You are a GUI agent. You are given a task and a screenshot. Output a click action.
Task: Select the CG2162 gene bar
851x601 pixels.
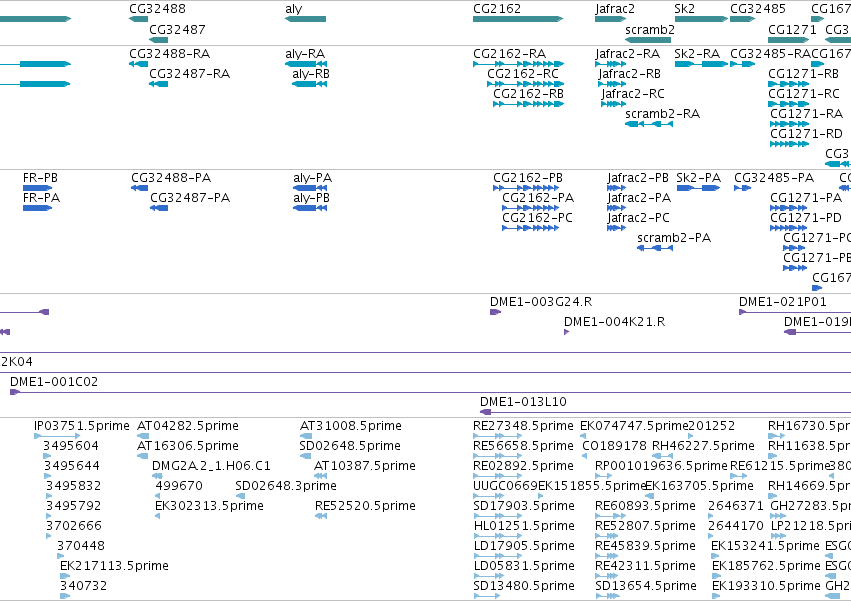[x=518, y=19]
